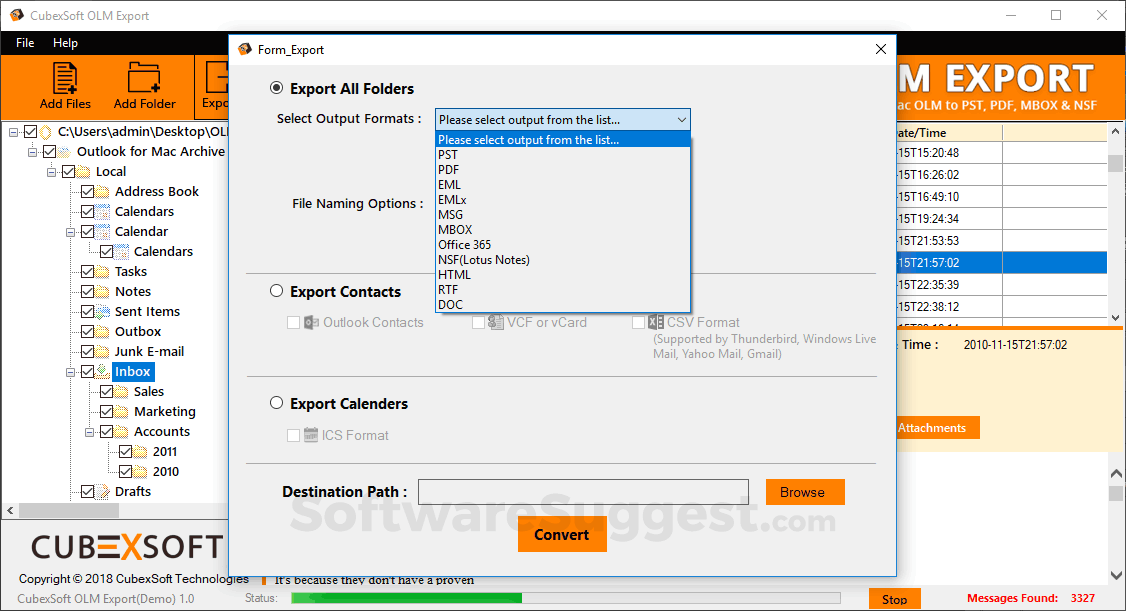Screen dimensions: 1126x611
Task: Choose NSF(Lotus Notes) output format
Action: [x=563, y=260]
